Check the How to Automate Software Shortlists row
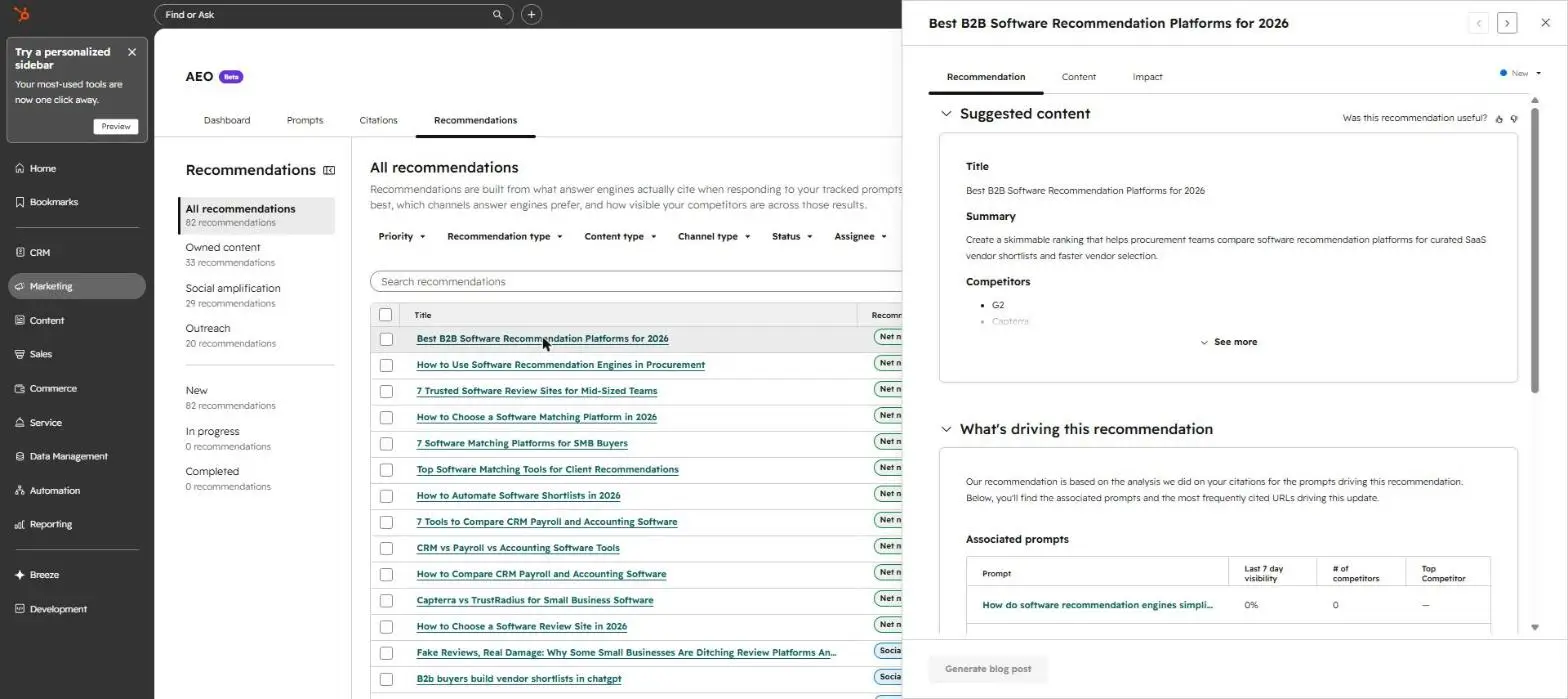This screenshot has width=1568, height=699. pyautogui.click(x=386, y=496)
